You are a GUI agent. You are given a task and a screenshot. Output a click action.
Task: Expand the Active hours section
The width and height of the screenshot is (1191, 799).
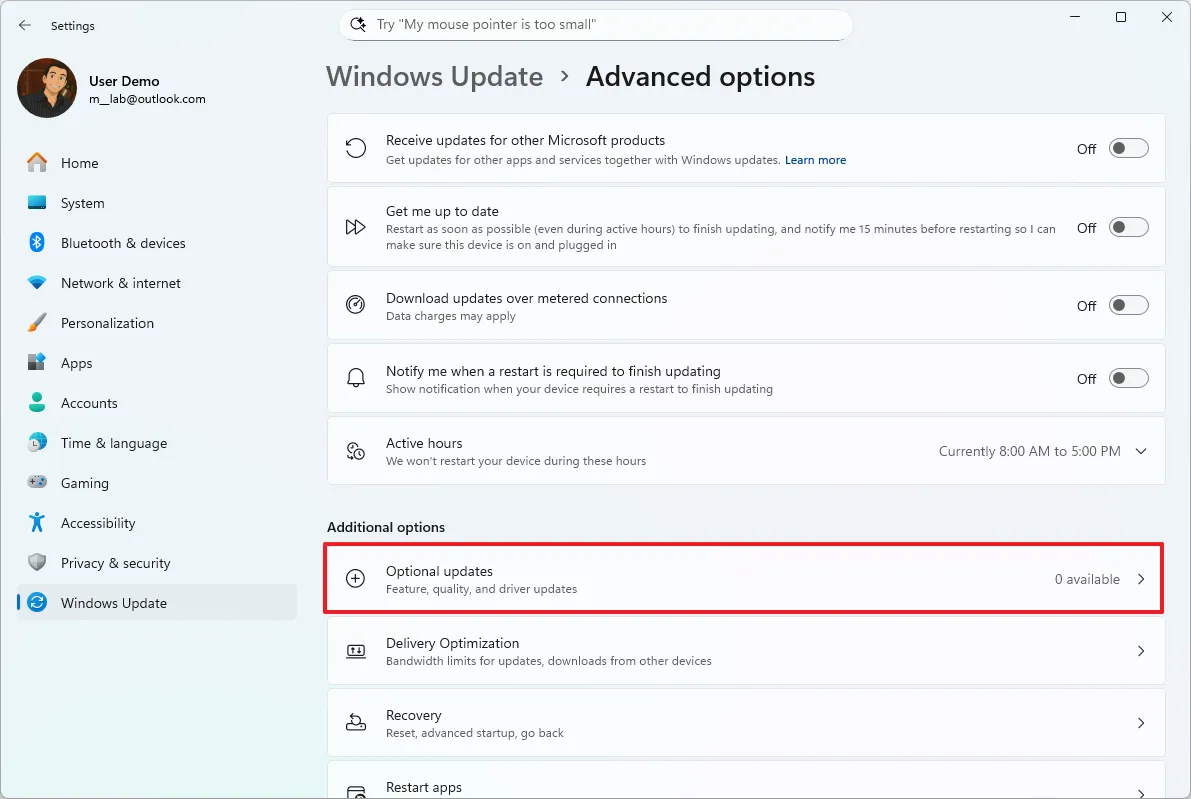pyautogui.click(x=1141, y=451)
